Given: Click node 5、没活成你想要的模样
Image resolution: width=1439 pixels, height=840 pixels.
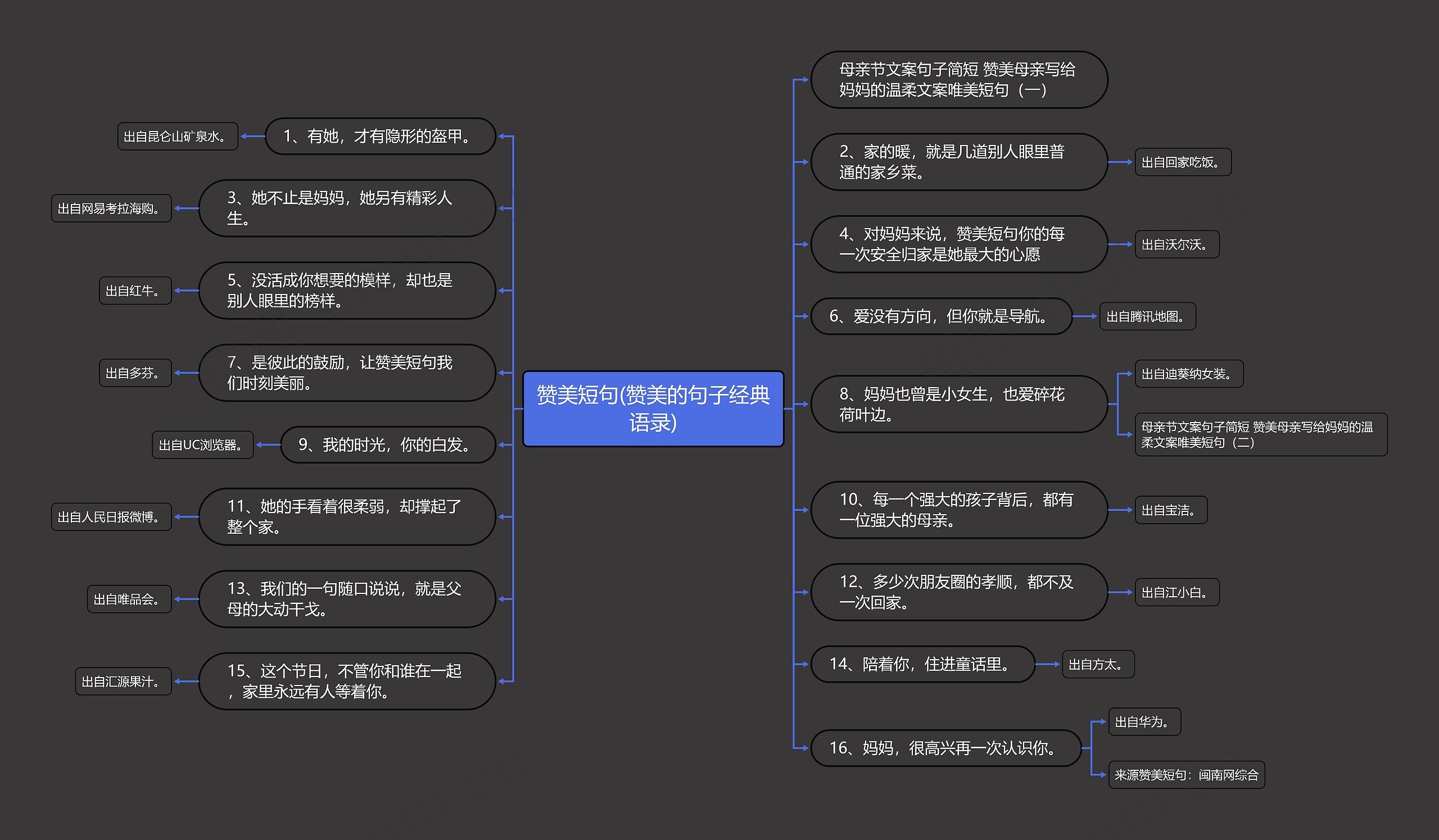Looking at the screenshot, I should [x=347, y=290].
